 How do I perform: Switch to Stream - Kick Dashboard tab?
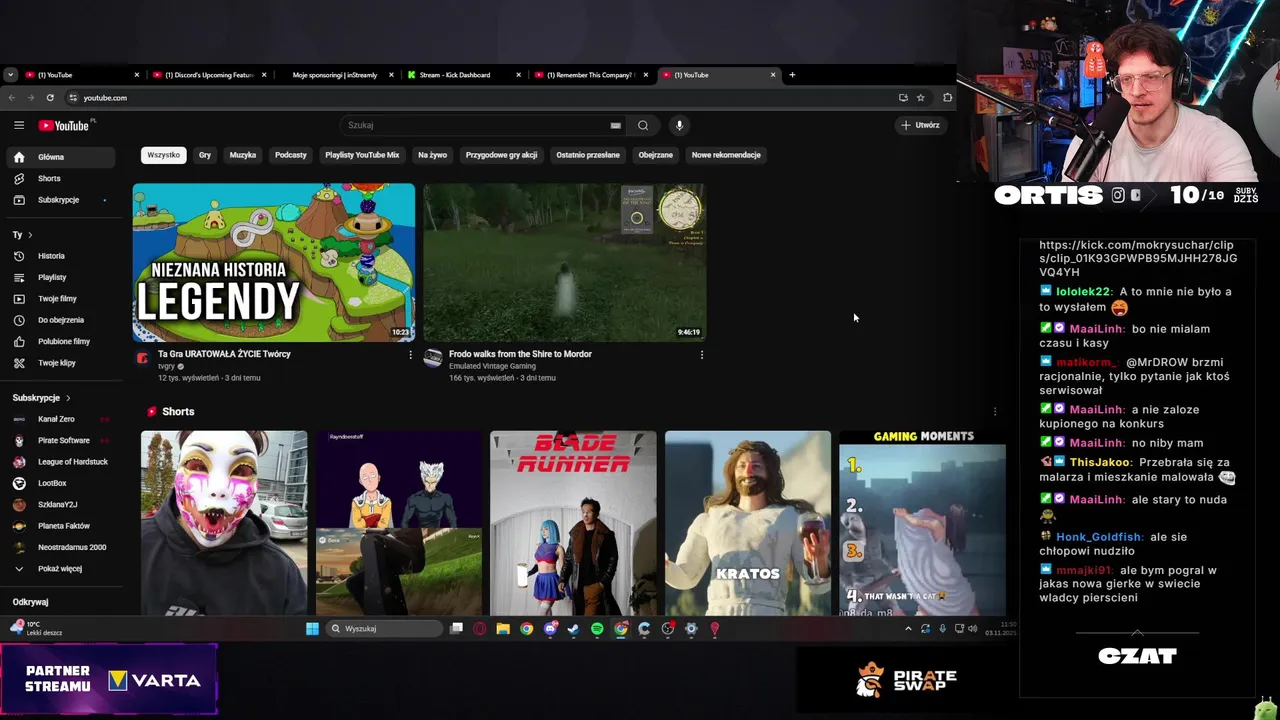coord(462,75)
